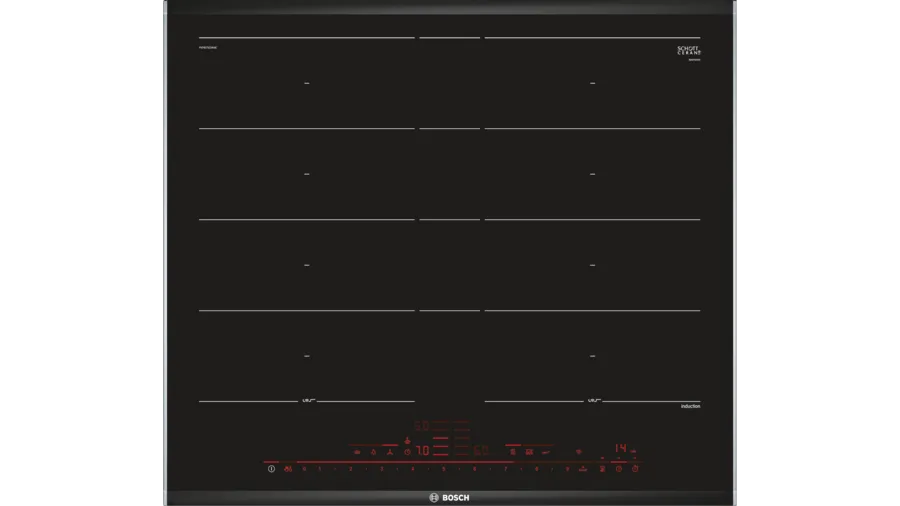Tap the induction label text
Screen dimensions: 900x506
pyautogui.click(x=690, y=407)
